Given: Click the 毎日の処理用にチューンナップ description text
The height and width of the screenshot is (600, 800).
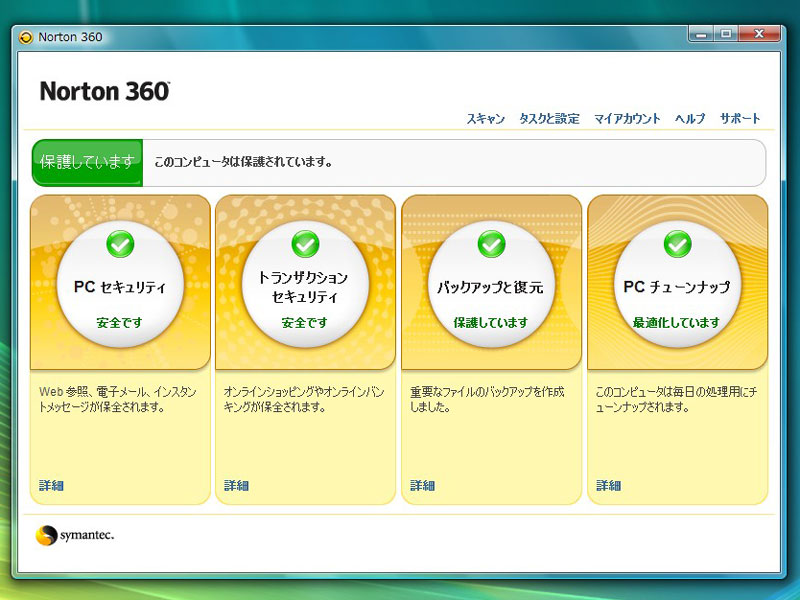Looking at the screenshot, I should [677, 399].
